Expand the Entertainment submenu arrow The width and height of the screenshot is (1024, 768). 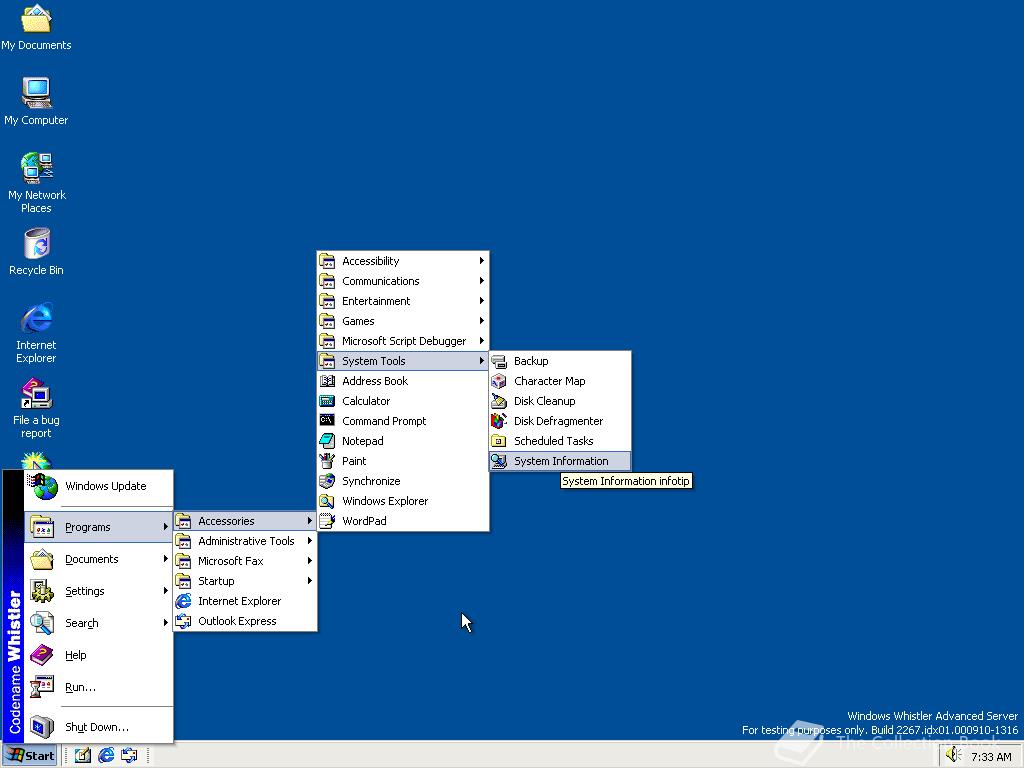481,301
